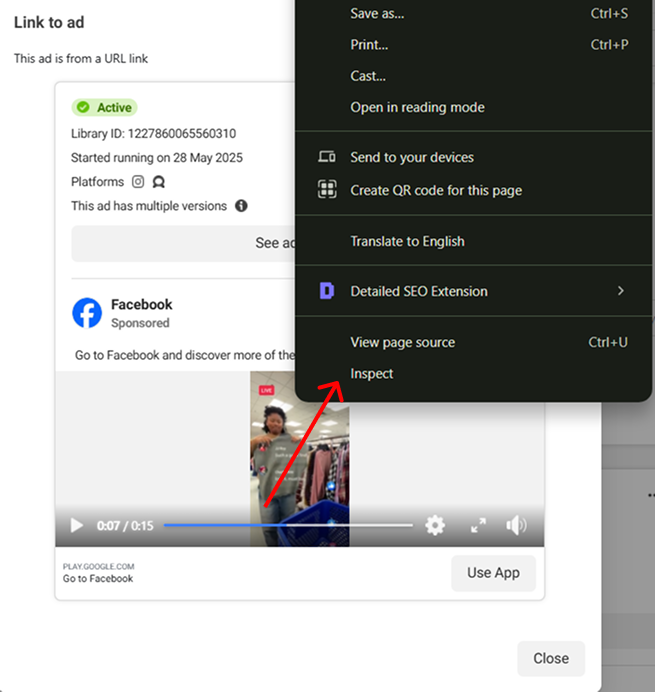Open video settings gear
The width and height of the screenshot is (655, 692).
tap(435, 525)
